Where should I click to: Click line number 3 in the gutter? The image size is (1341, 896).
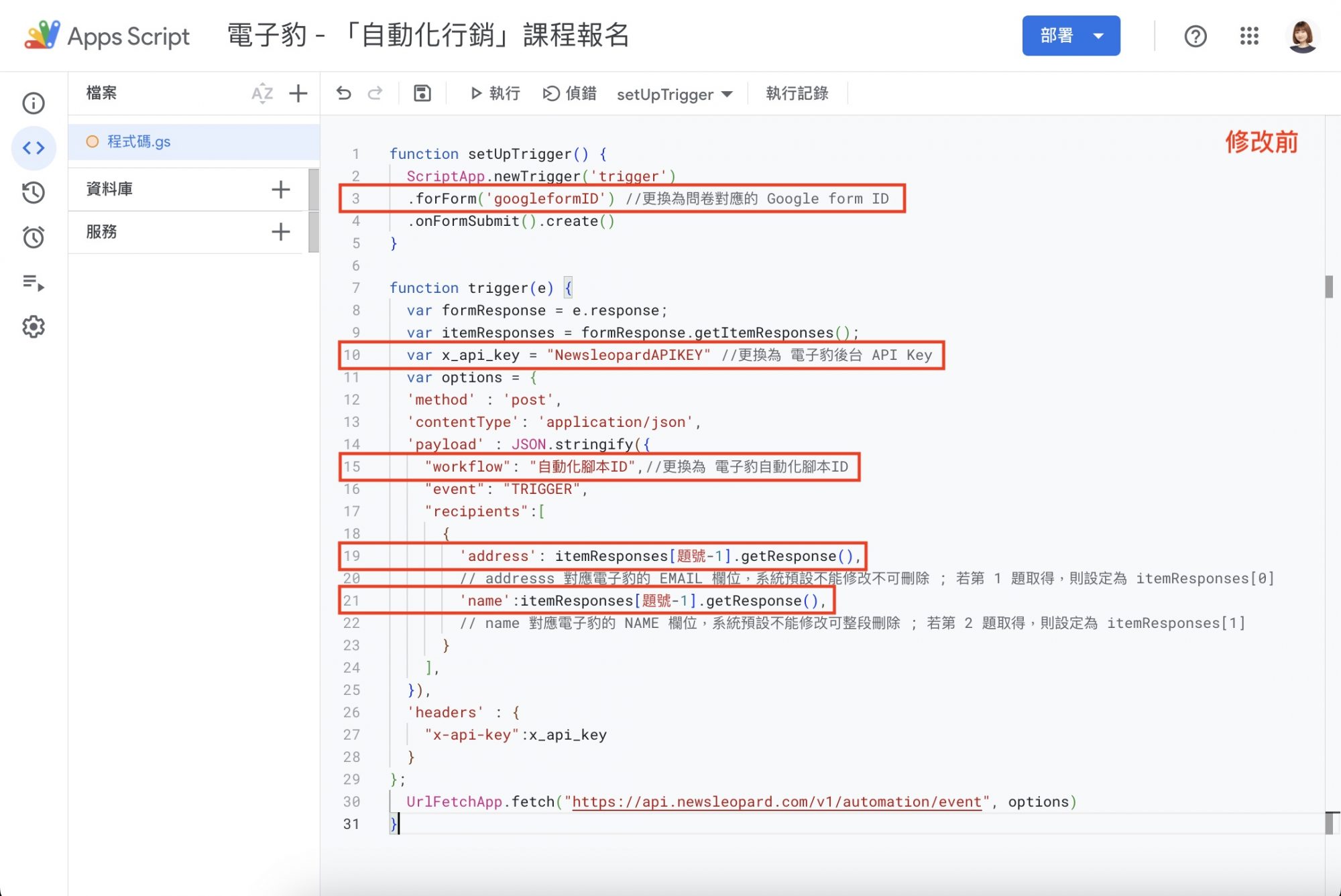(355, 198)
